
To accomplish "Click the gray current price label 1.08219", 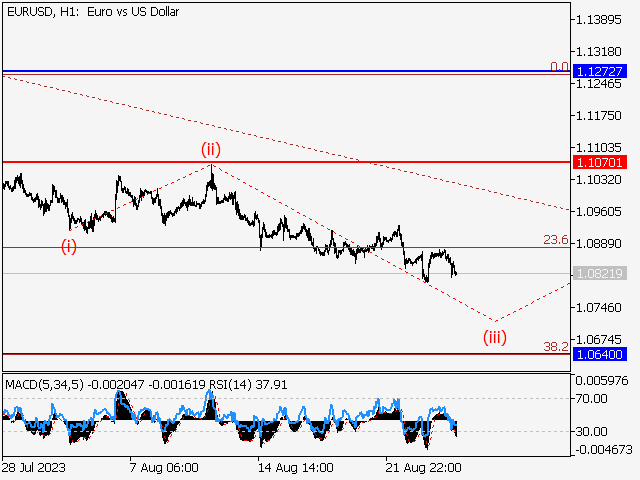I will (600, 273).
